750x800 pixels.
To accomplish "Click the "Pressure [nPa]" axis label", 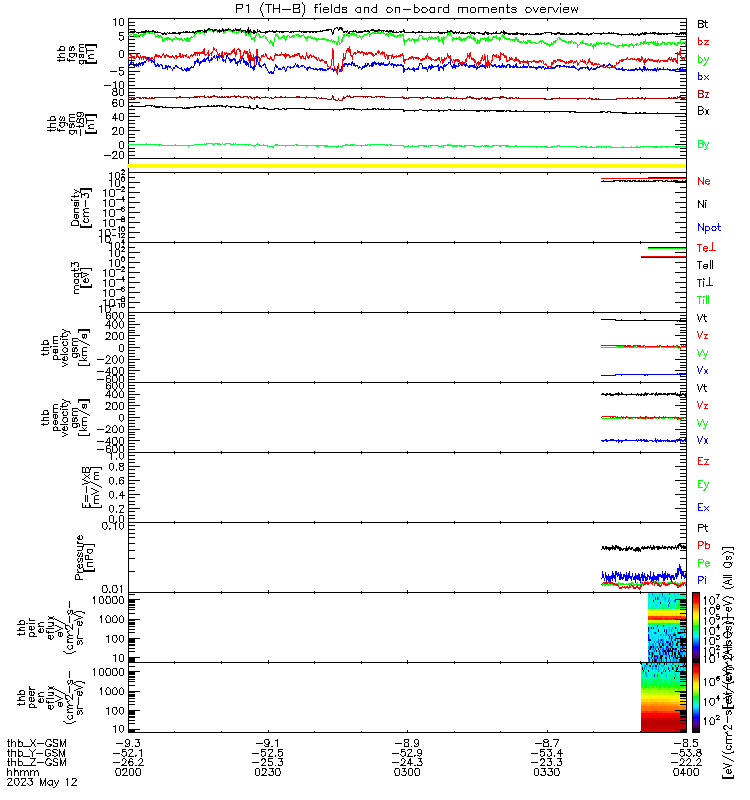I will [x=84, y=557].
